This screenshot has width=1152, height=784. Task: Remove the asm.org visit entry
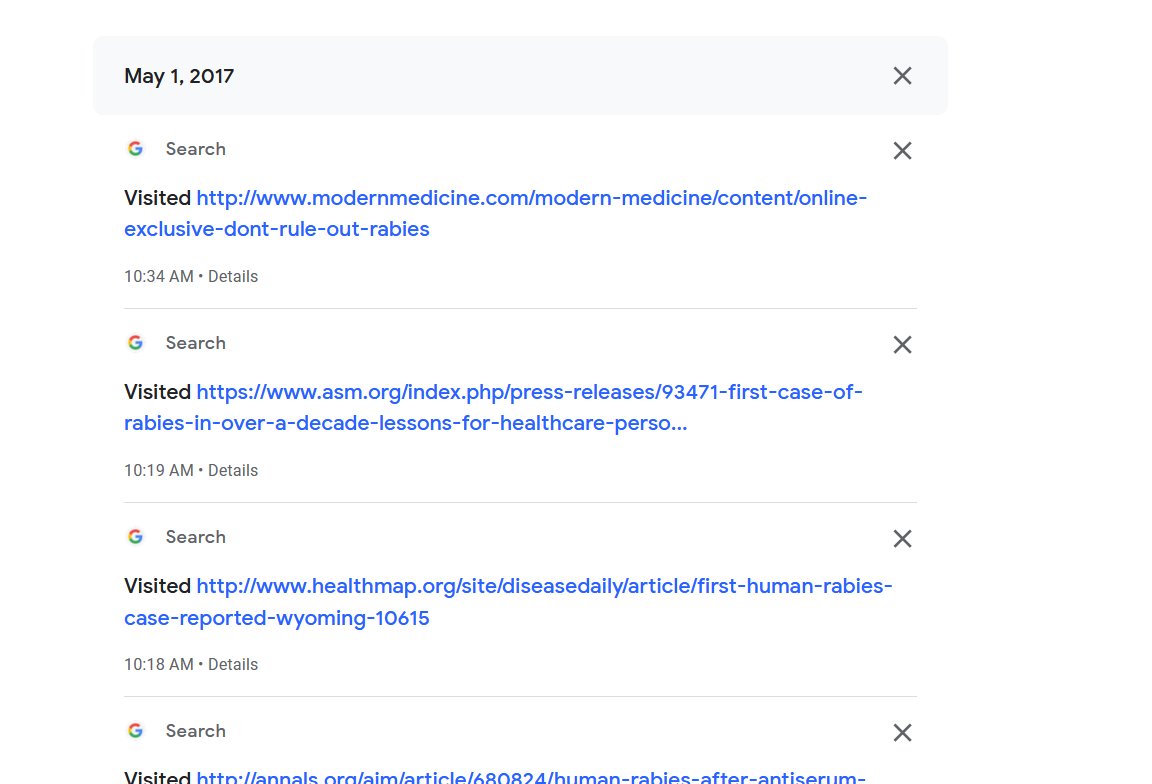coord(902,345)
